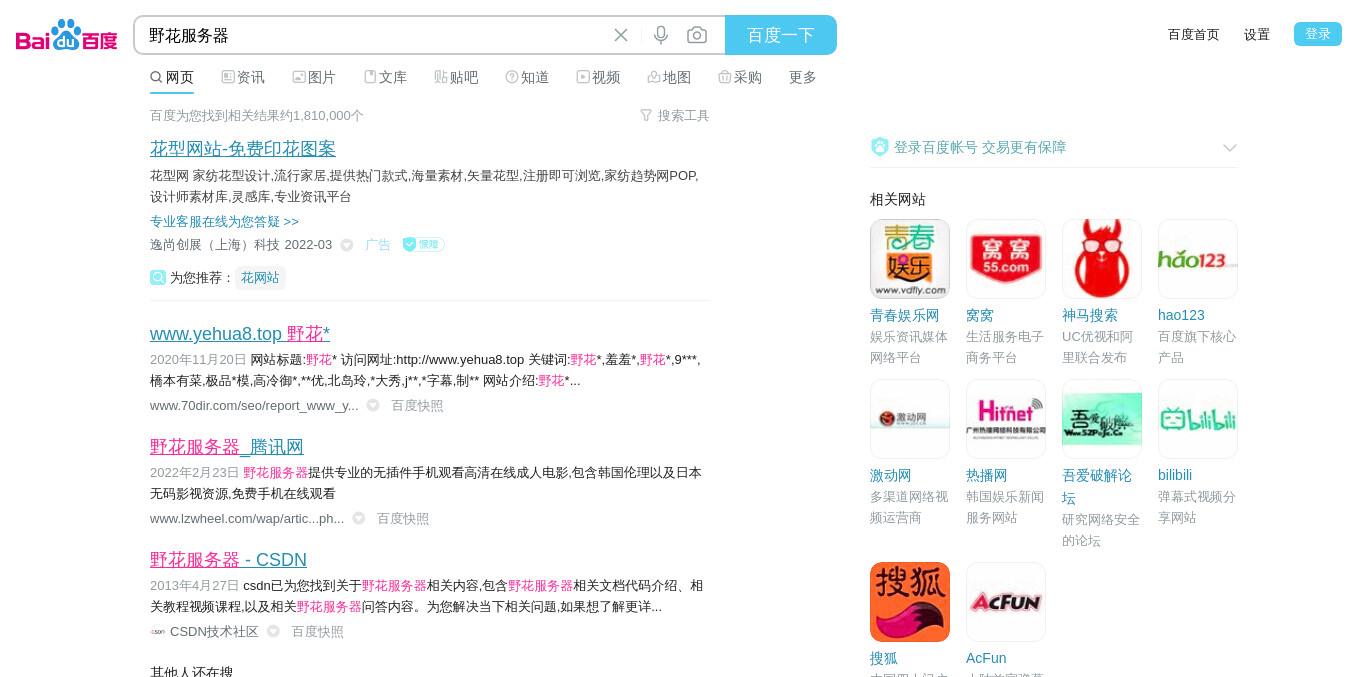Viewport: 1366px width, 677px height.
Task: Click the 青春娱乐网 thumbnail
Action: 910,259
